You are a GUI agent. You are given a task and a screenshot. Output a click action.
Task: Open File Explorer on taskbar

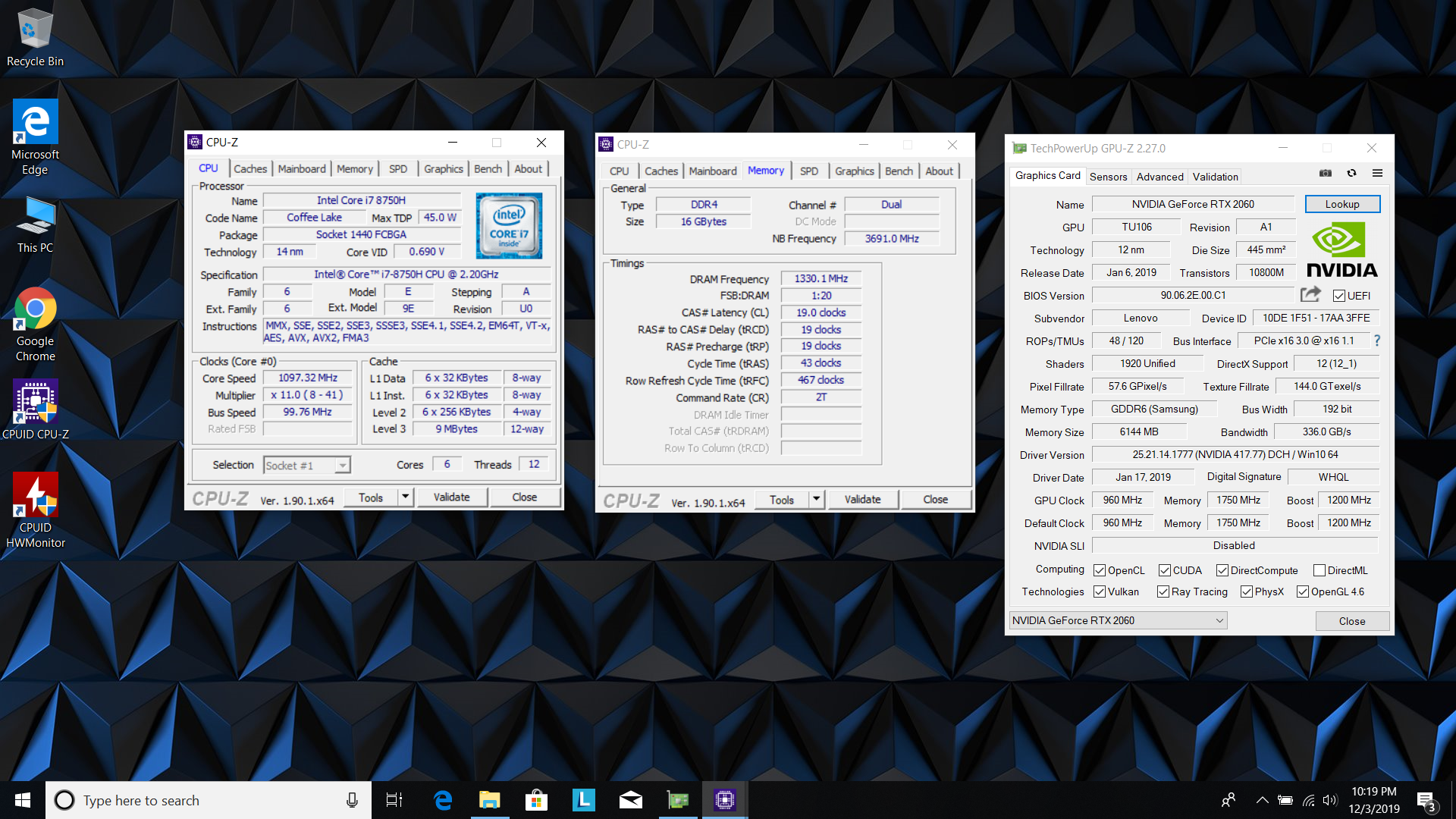click(x=489, y=800)
